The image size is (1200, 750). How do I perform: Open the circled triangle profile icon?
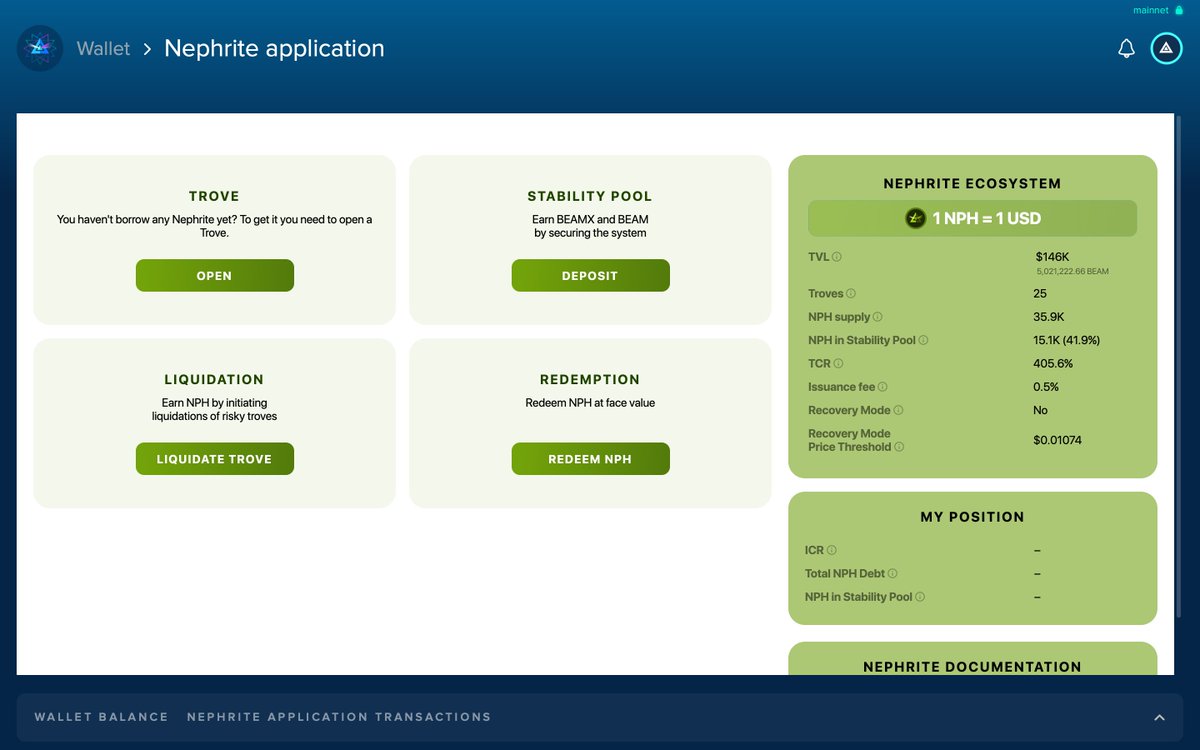pyautogui.click(x=1167, y=48)
